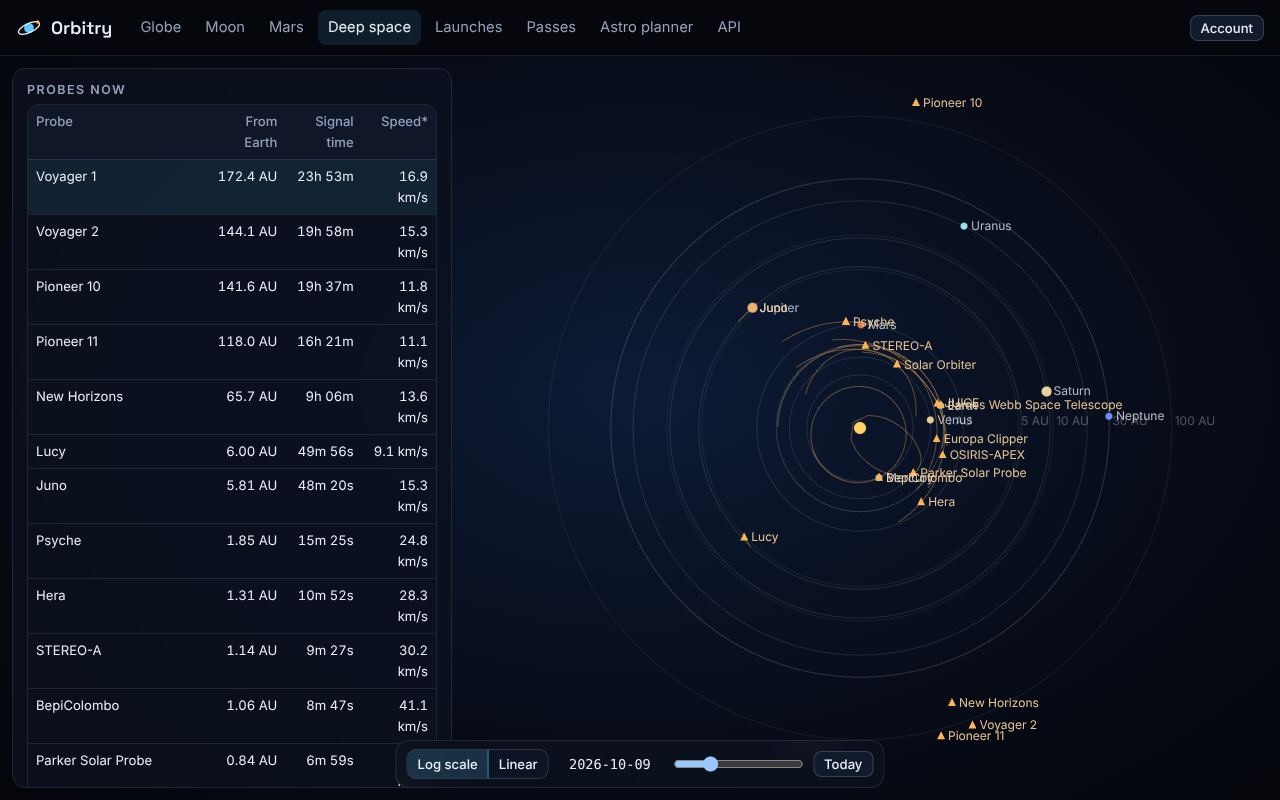Screen dimensions: 1280x800
Task: Select the Juno table row
Action: (232, 496)
